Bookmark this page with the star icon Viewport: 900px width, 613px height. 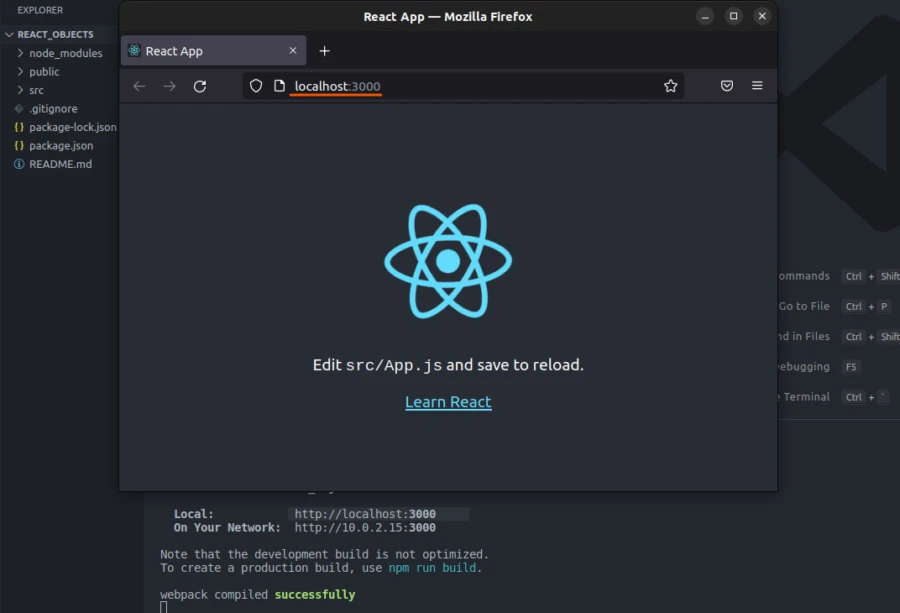[670, 86]
